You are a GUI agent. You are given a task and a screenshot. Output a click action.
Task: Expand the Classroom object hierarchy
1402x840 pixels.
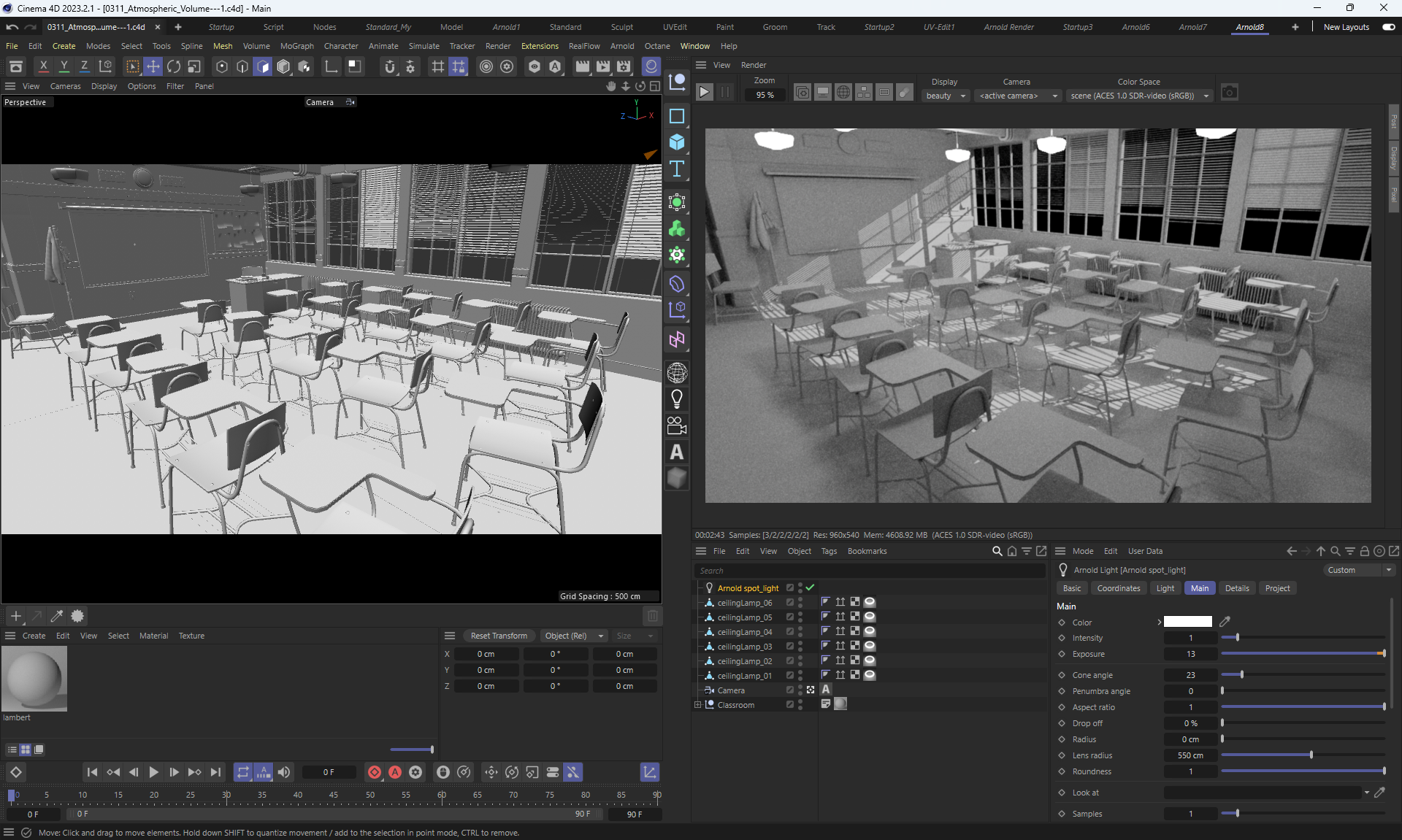pos(698,705)
